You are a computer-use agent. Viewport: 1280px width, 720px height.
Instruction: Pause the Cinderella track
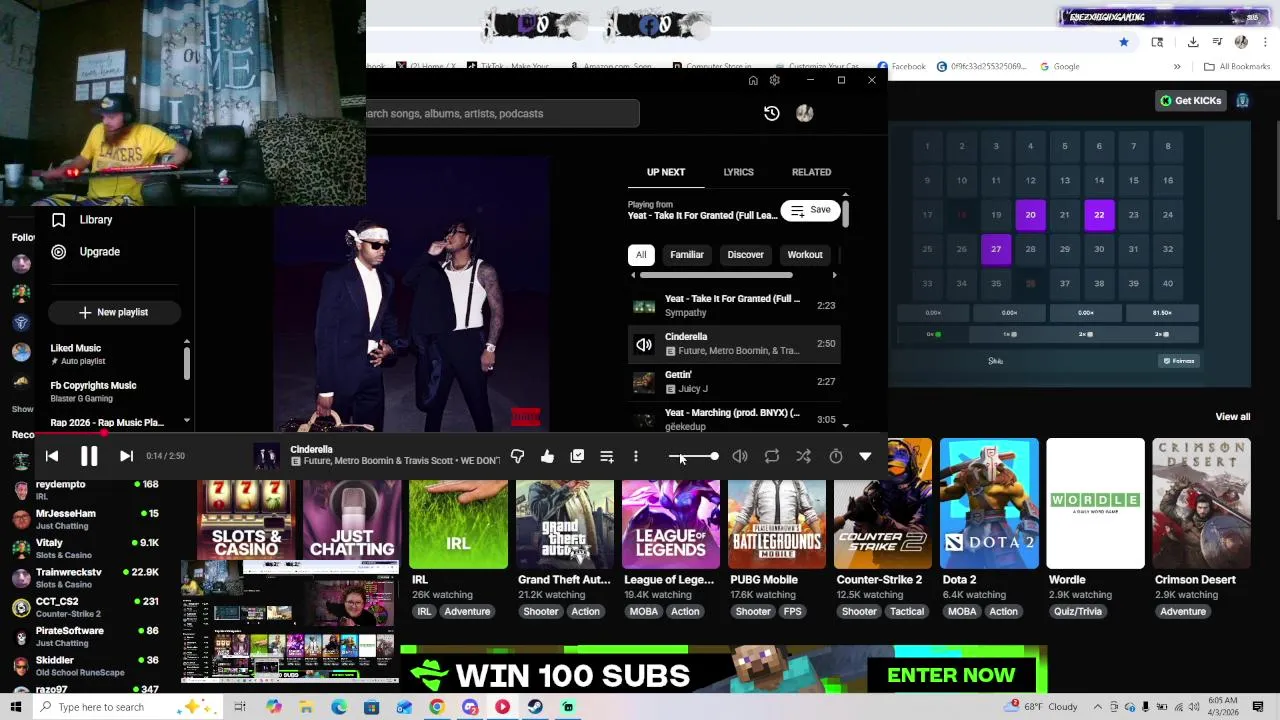click(89, 456)
